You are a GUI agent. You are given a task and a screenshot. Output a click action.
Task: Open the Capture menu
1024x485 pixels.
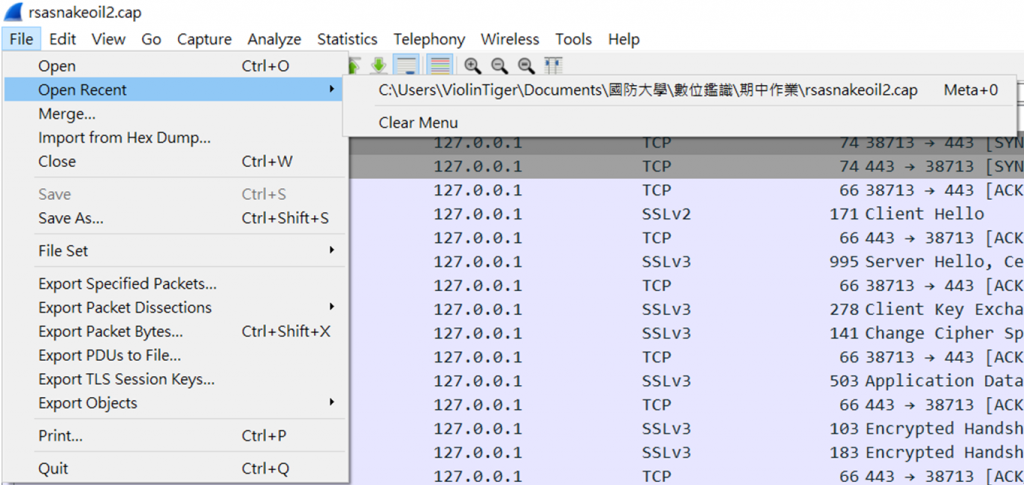[204, 39]
